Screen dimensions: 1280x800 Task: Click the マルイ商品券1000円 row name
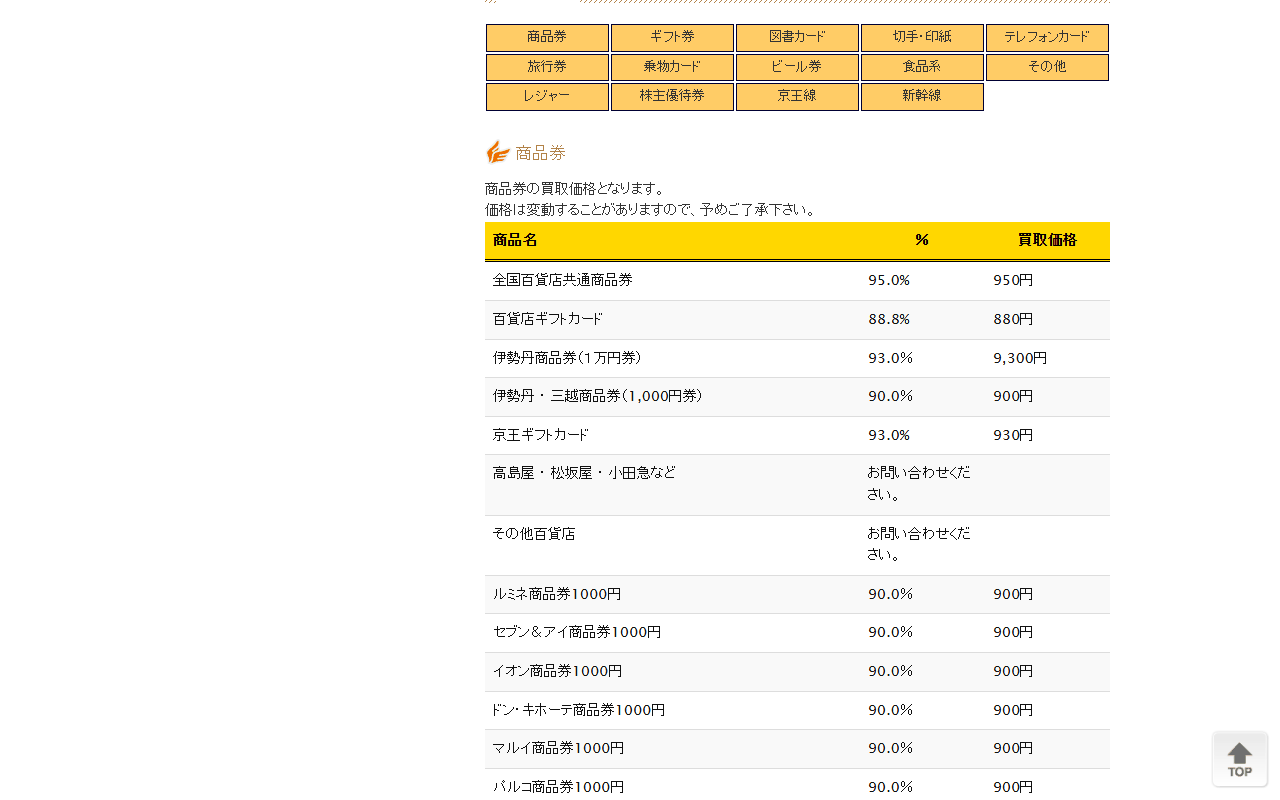tap(558, 748)
